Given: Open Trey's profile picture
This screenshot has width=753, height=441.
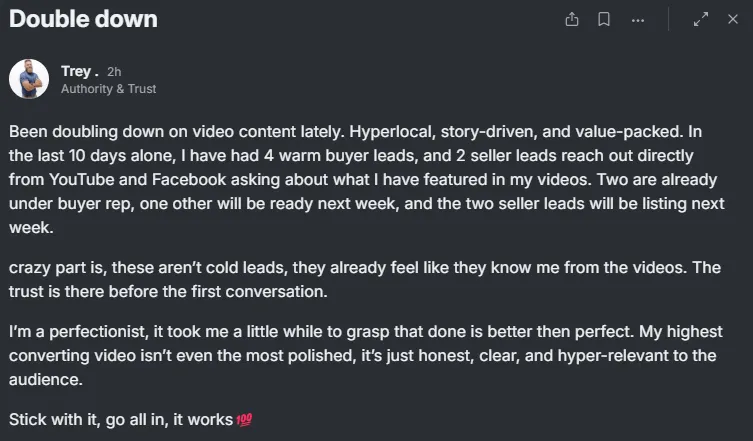Looking at the screenshot, I should (29, 79).
